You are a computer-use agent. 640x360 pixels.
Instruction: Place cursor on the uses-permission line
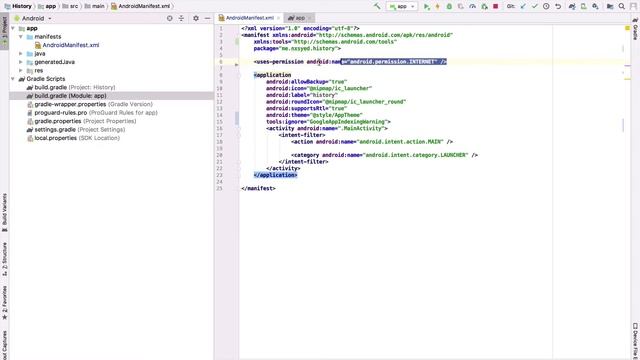coord(350,62)
